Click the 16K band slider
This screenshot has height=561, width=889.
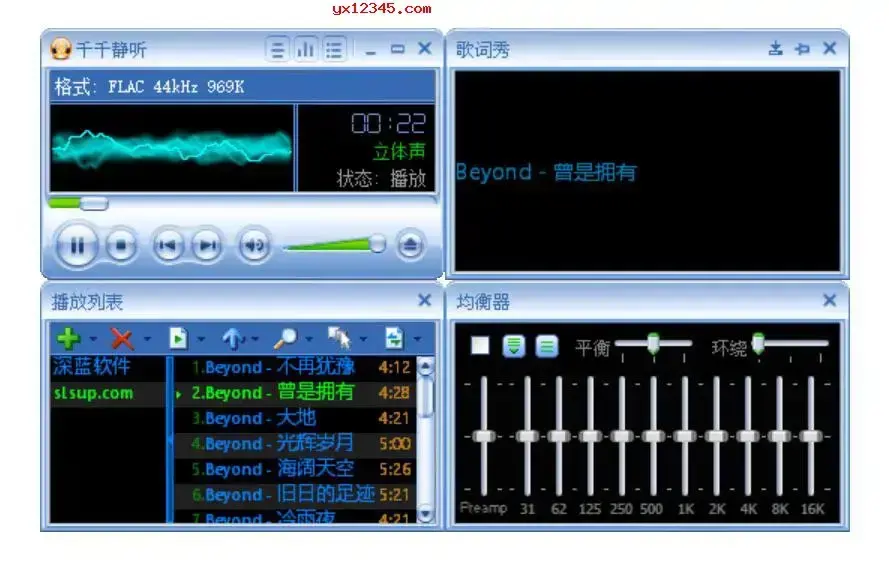click(811, 436)
